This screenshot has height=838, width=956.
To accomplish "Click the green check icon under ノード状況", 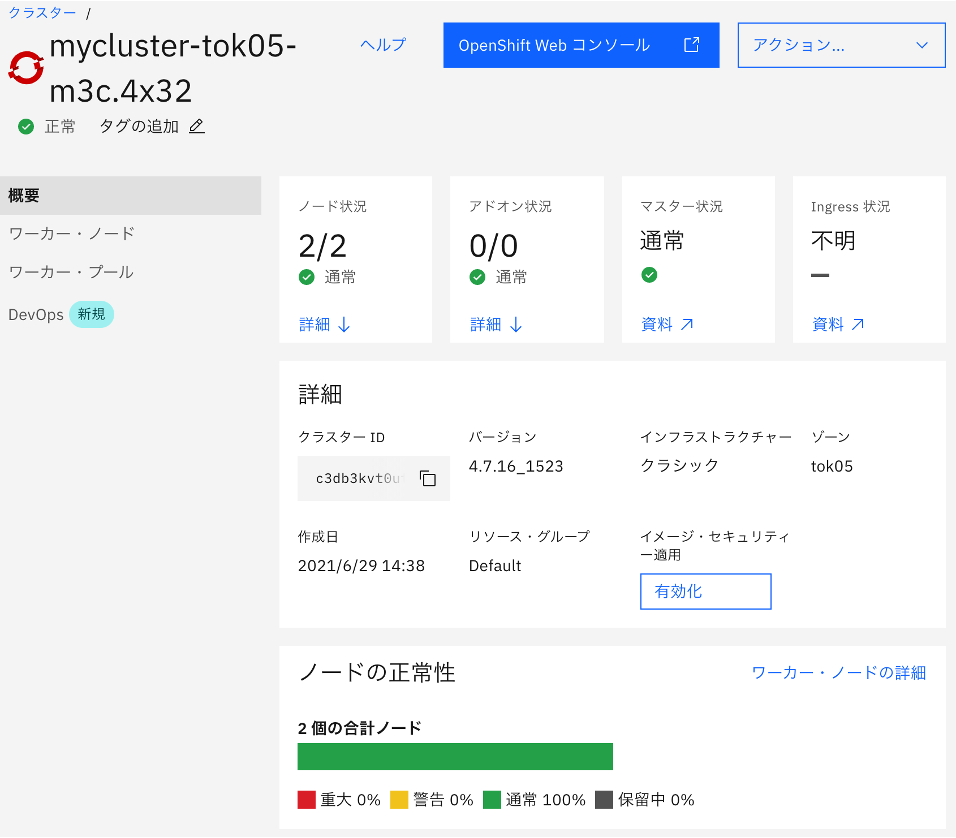I will point(307,278).
